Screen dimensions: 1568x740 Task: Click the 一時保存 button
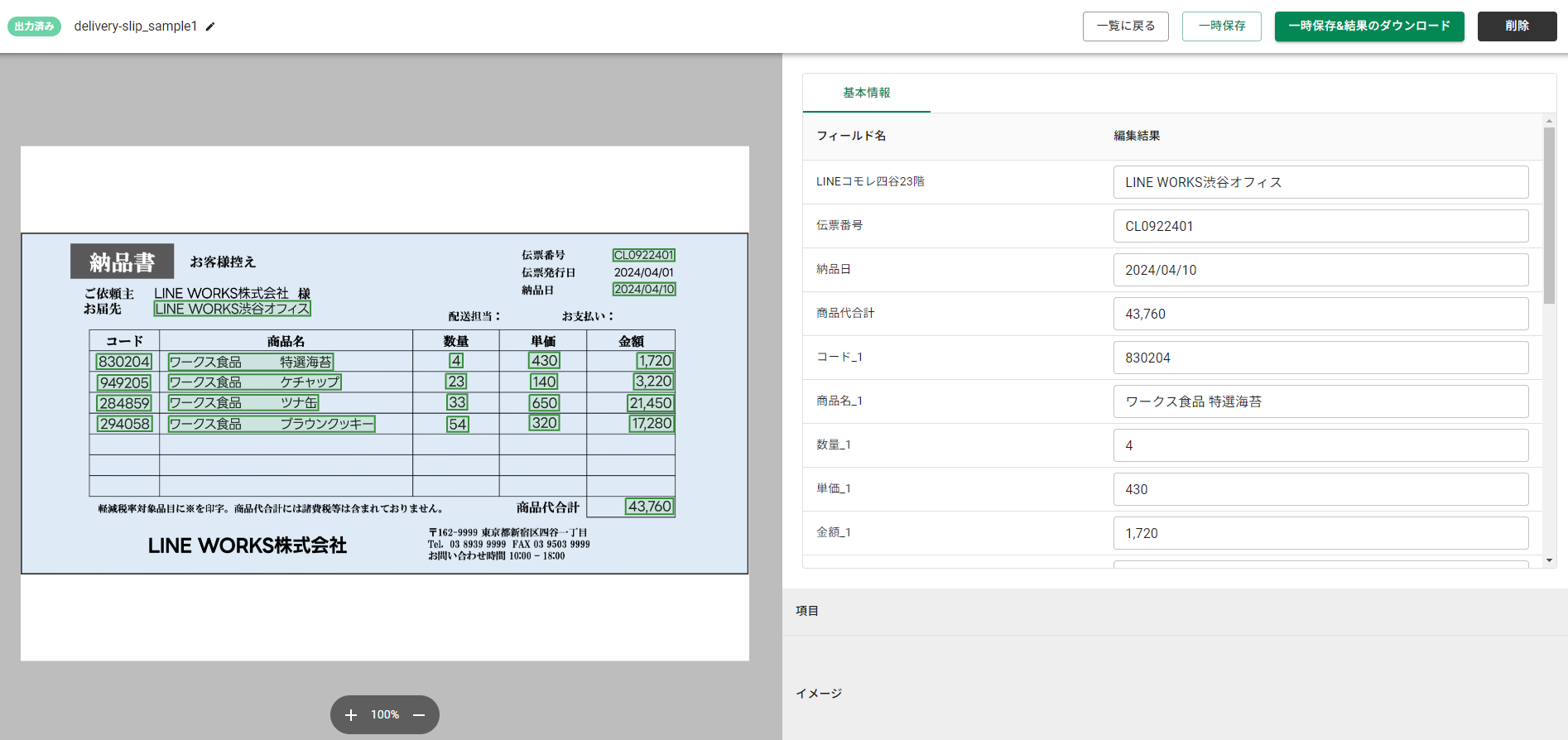(1222, 26)
